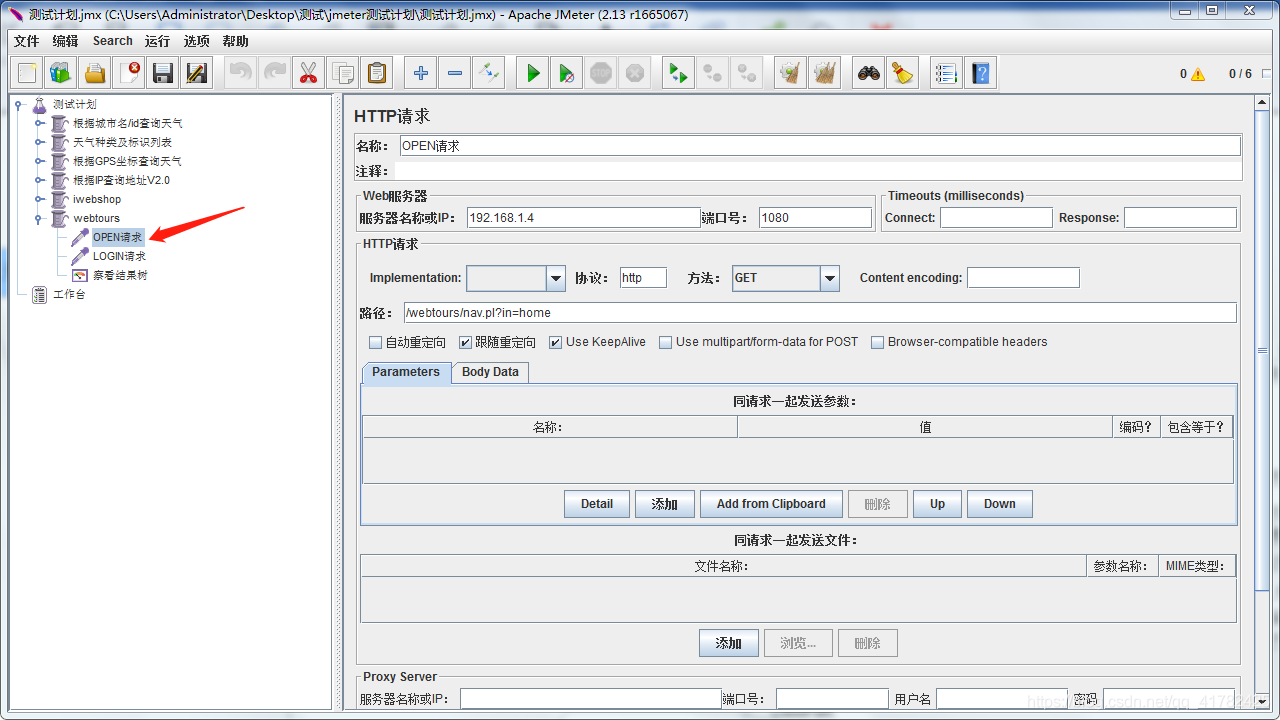Select the Parameters tab
Screen dimensions: 1280x720
click(x=406, y=372)
